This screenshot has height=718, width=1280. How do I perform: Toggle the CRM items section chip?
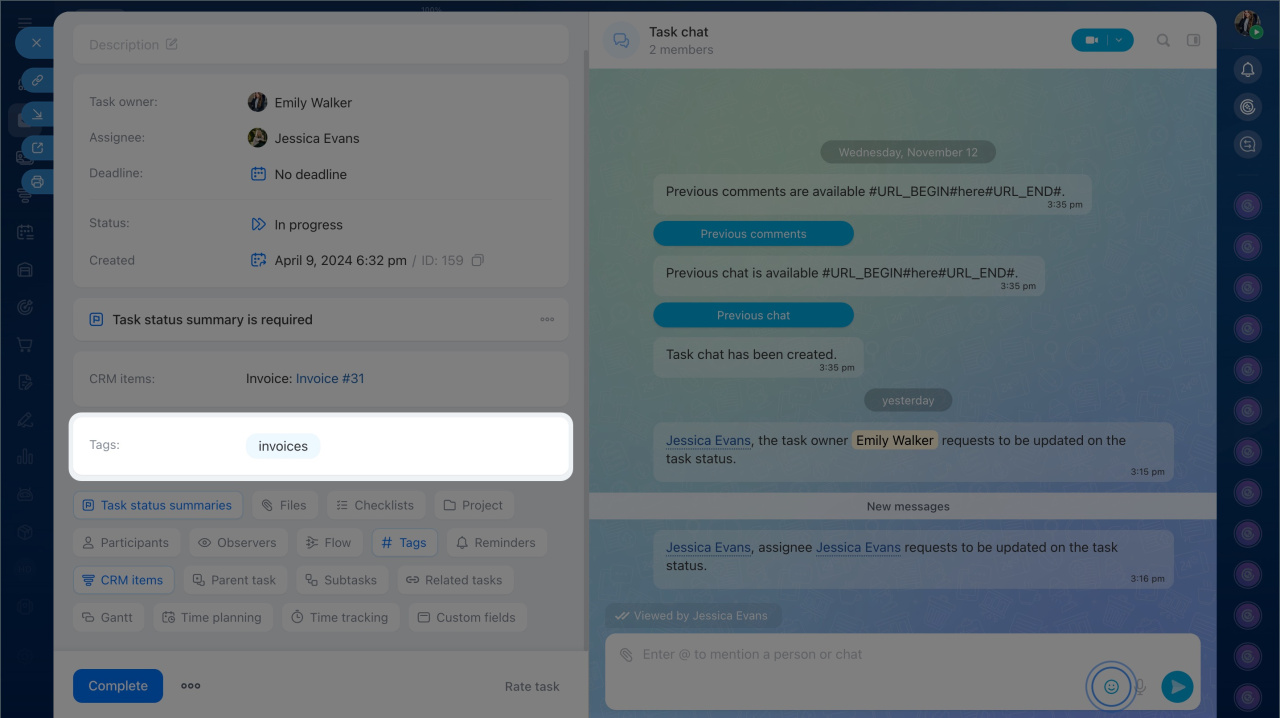[x=123, y=580]
